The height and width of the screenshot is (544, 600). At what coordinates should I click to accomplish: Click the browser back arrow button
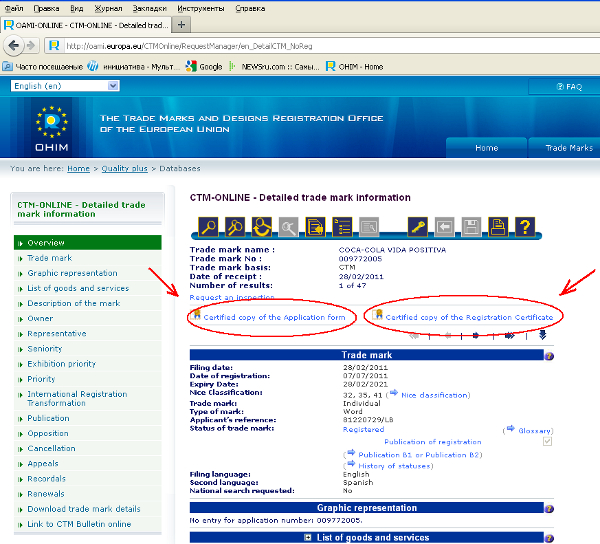15,45
